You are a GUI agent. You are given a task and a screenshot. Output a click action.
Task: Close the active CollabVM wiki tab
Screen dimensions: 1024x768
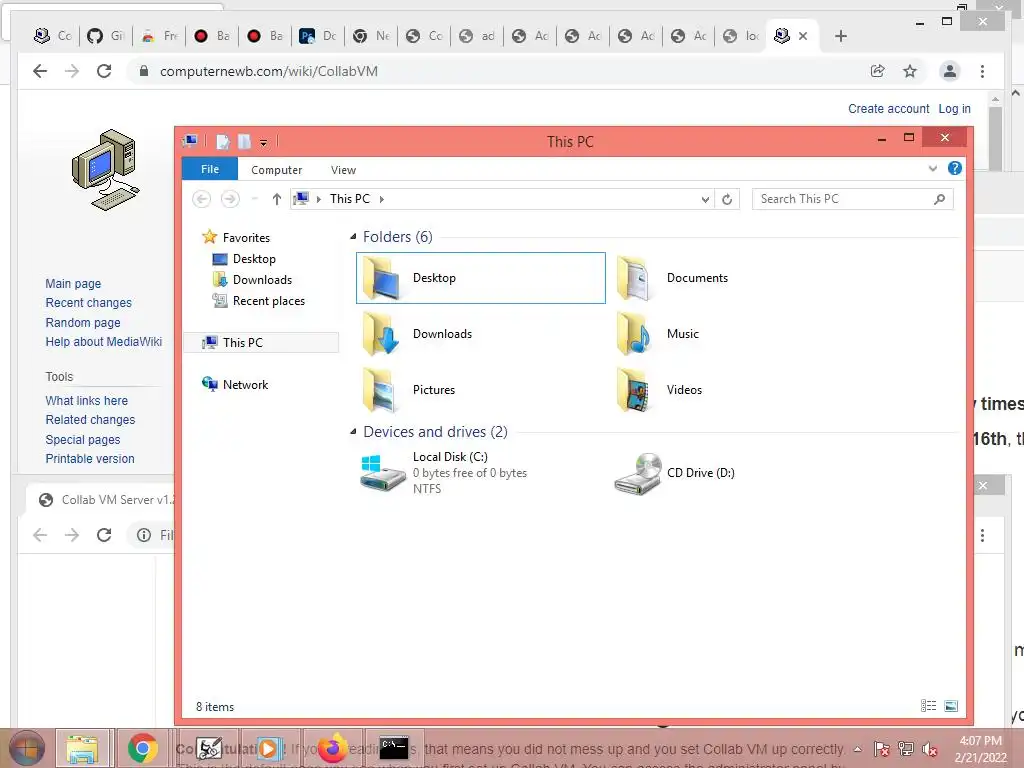[803, 36]
